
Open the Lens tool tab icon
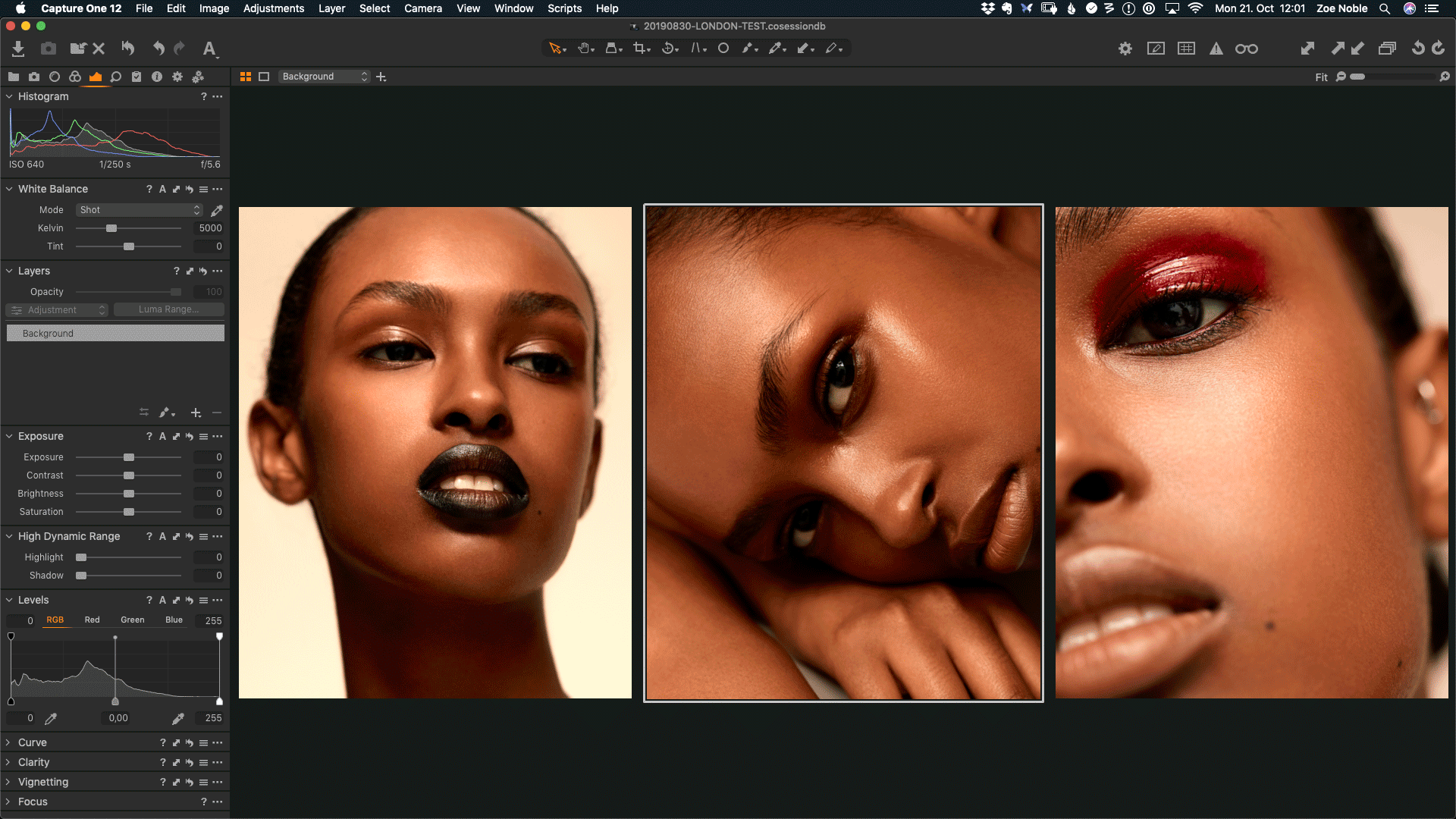click(x=55, y=77)
